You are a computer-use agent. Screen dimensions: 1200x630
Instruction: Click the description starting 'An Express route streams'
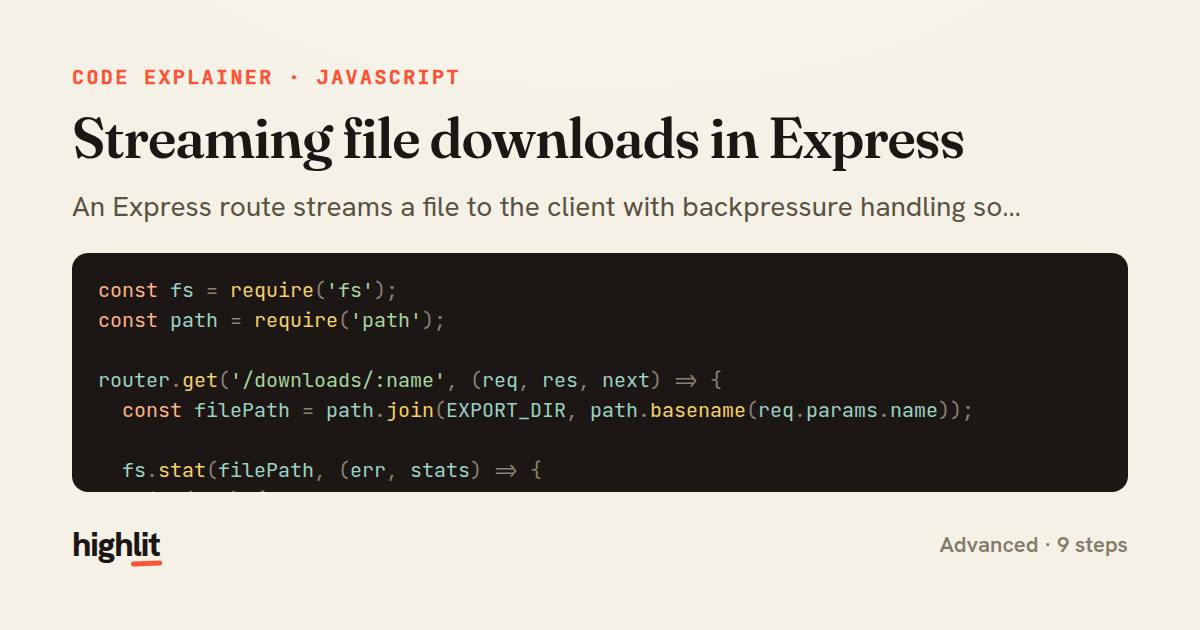point(546,208)
